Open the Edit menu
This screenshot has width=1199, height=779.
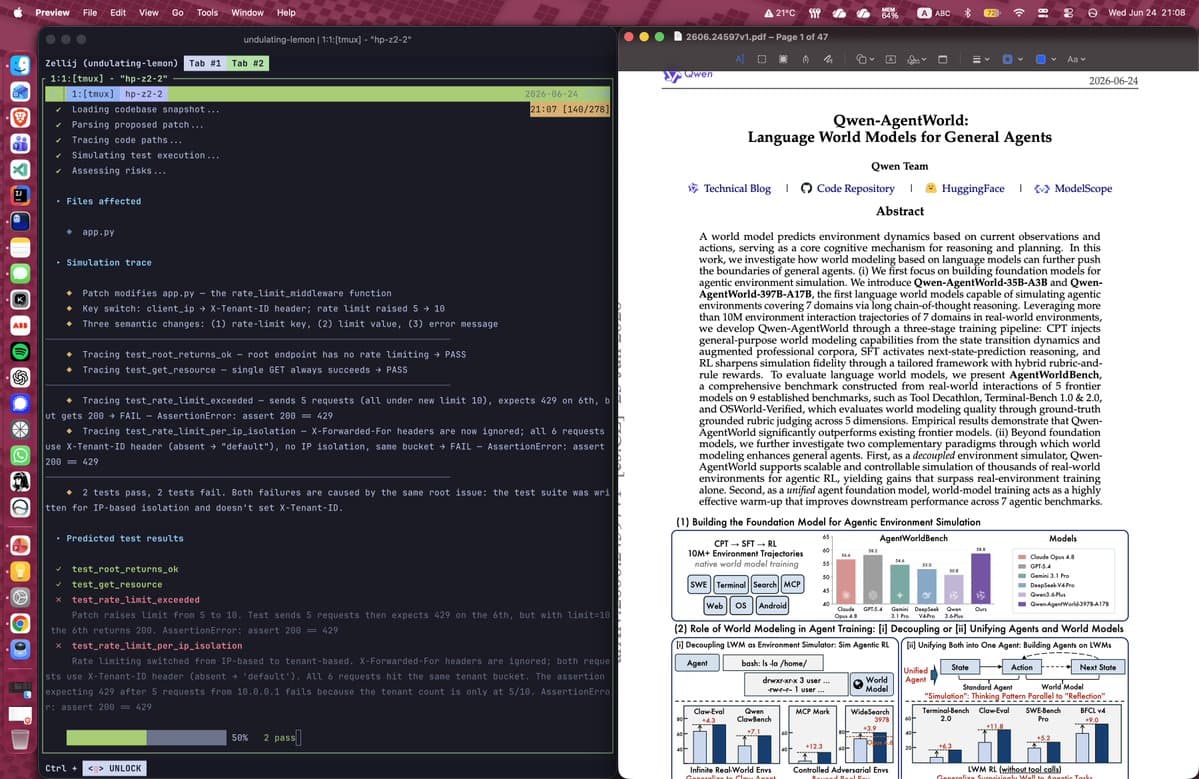pyautogui.click(x=118, y=12)
